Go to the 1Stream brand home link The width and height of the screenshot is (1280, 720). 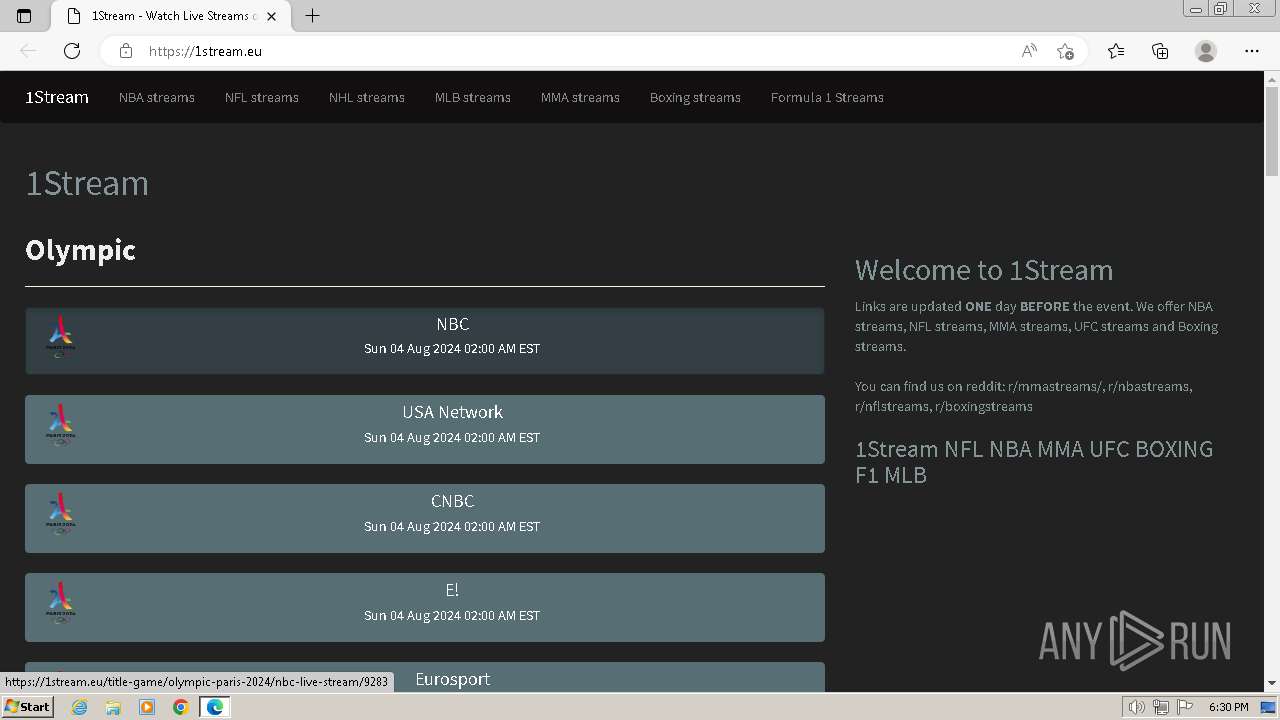pos(57,97)
